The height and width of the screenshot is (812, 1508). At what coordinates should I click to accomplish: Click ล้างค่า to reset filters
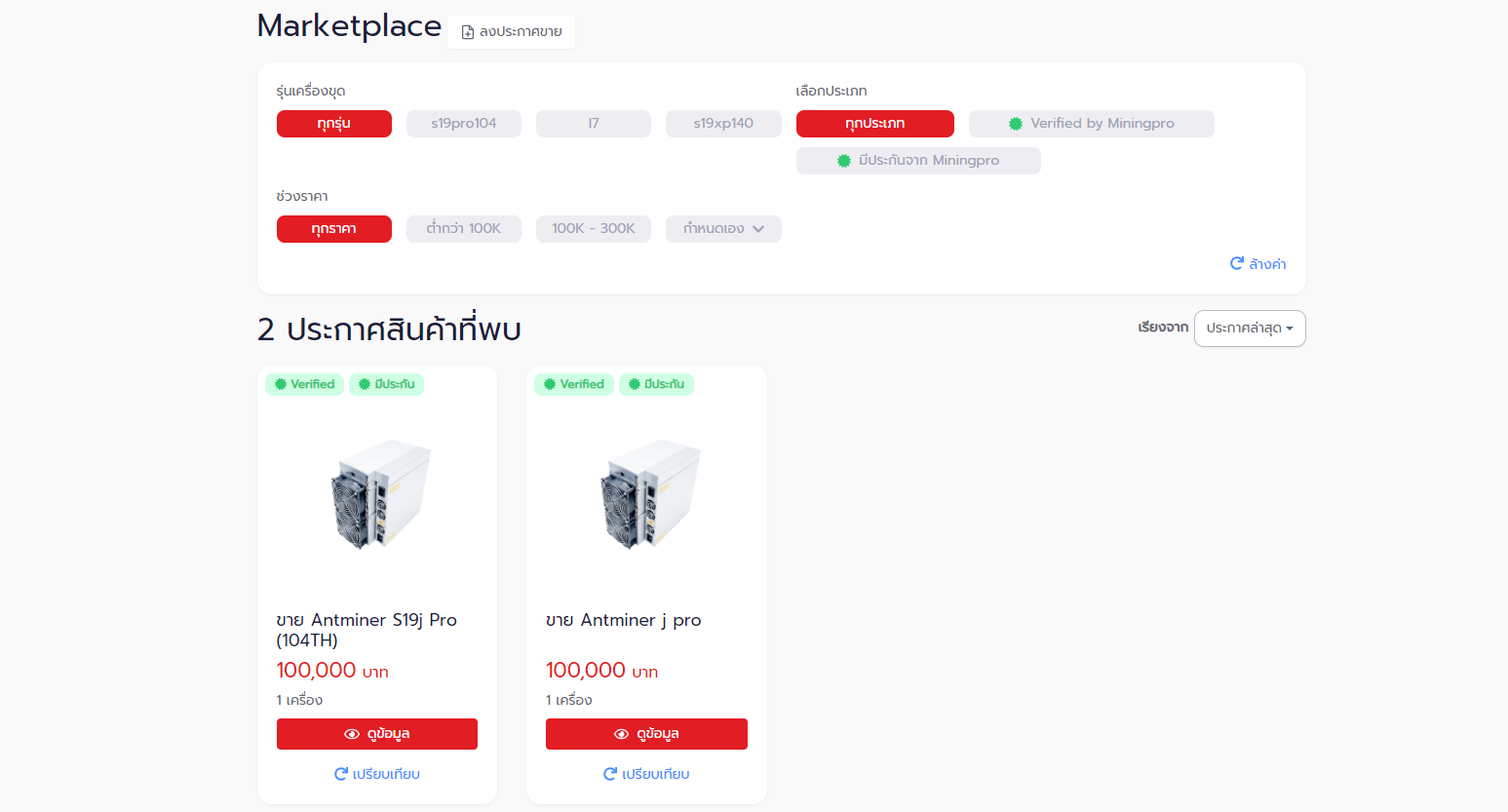click(1258, 264)
